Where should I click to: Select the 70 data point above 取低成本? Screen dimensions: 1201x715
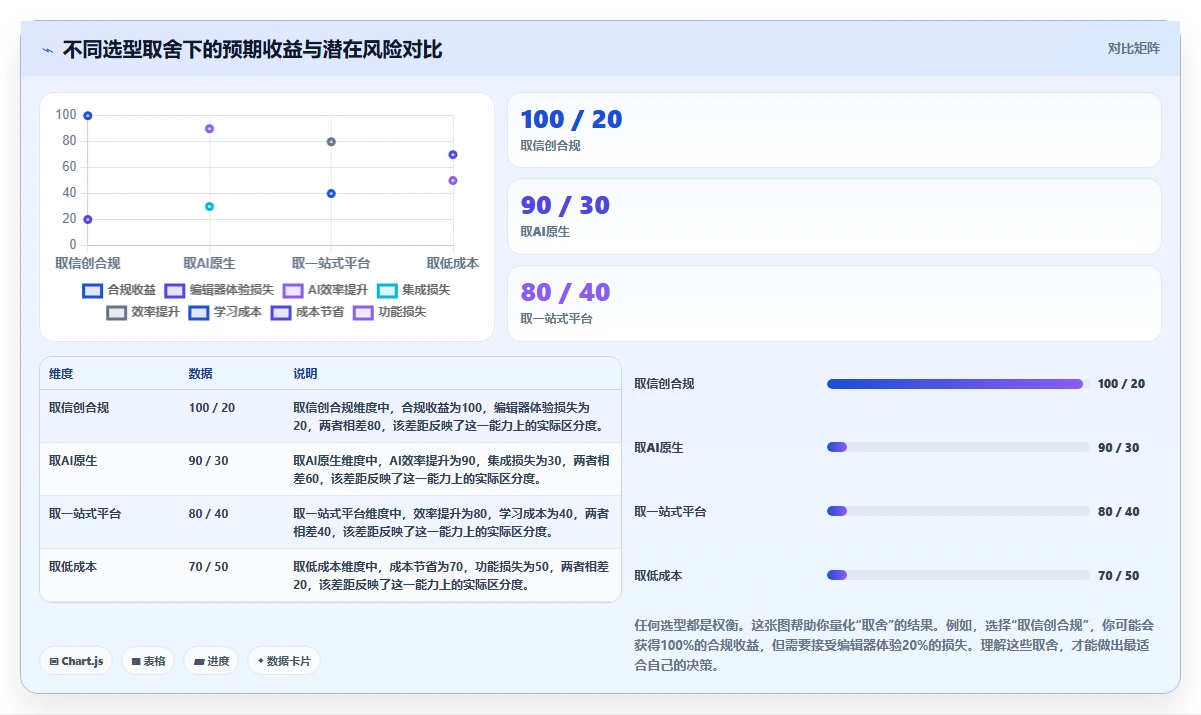coord(453,155)
